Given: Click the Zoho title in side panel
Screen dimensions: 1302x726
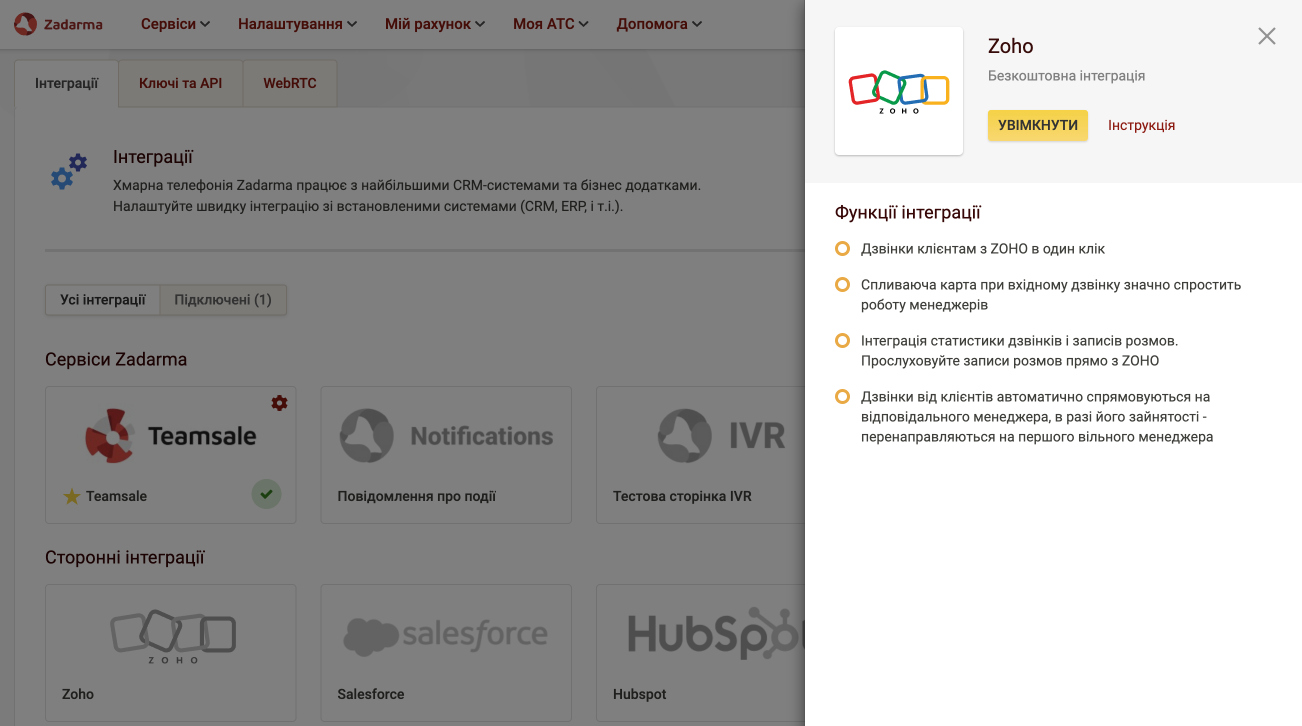Looking at the screenshot, I should coord(1010,47).
